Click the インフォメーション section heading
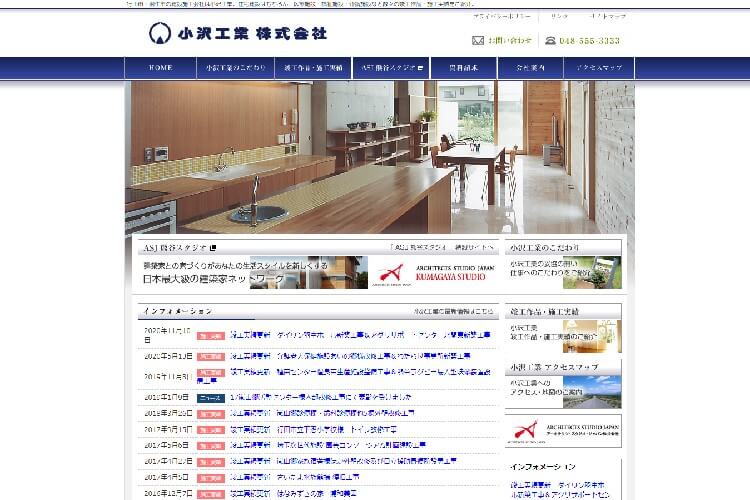The image size is (750, 500). click(177, 311)
